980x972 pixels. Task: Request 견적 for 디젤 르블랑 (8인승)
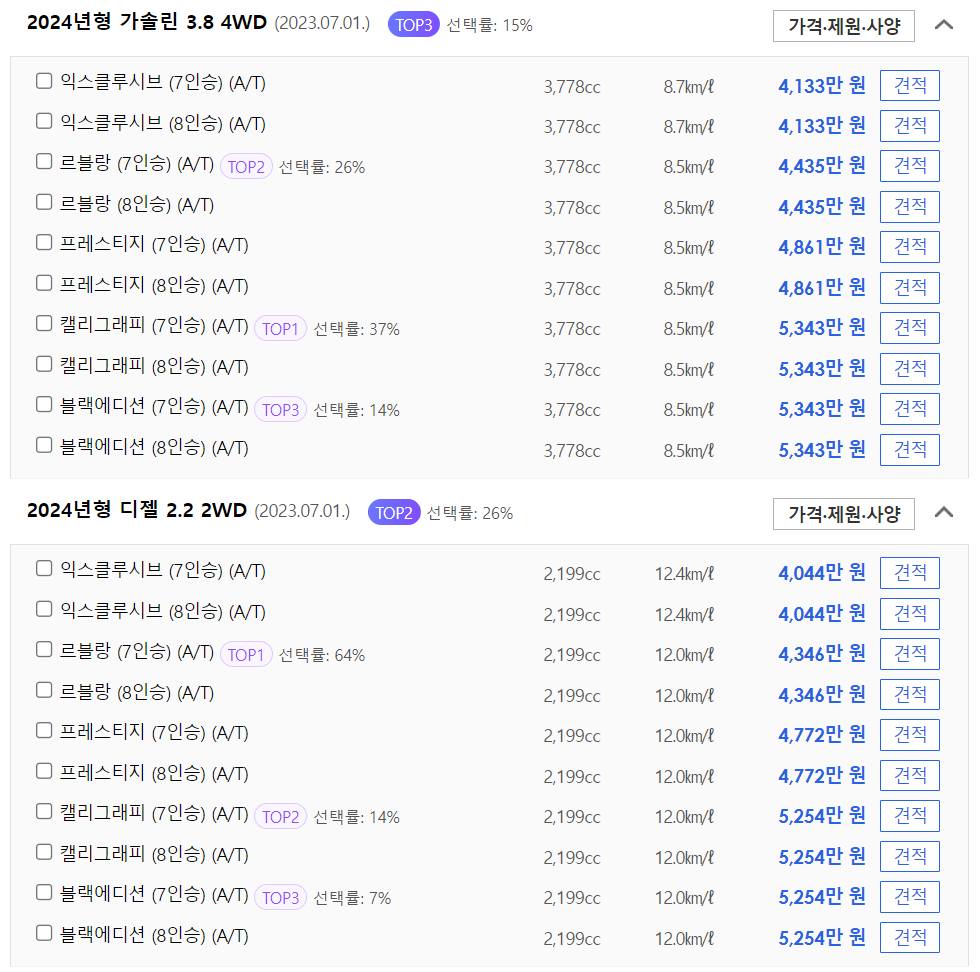[x=909, y=694]
